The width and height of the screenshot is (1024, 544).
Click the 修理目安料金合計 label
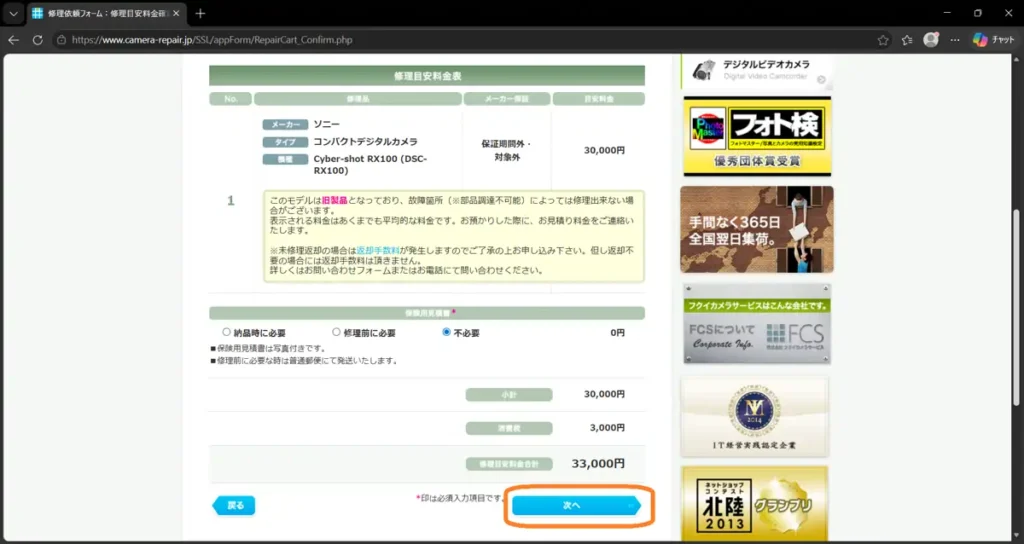pos(509,464)
